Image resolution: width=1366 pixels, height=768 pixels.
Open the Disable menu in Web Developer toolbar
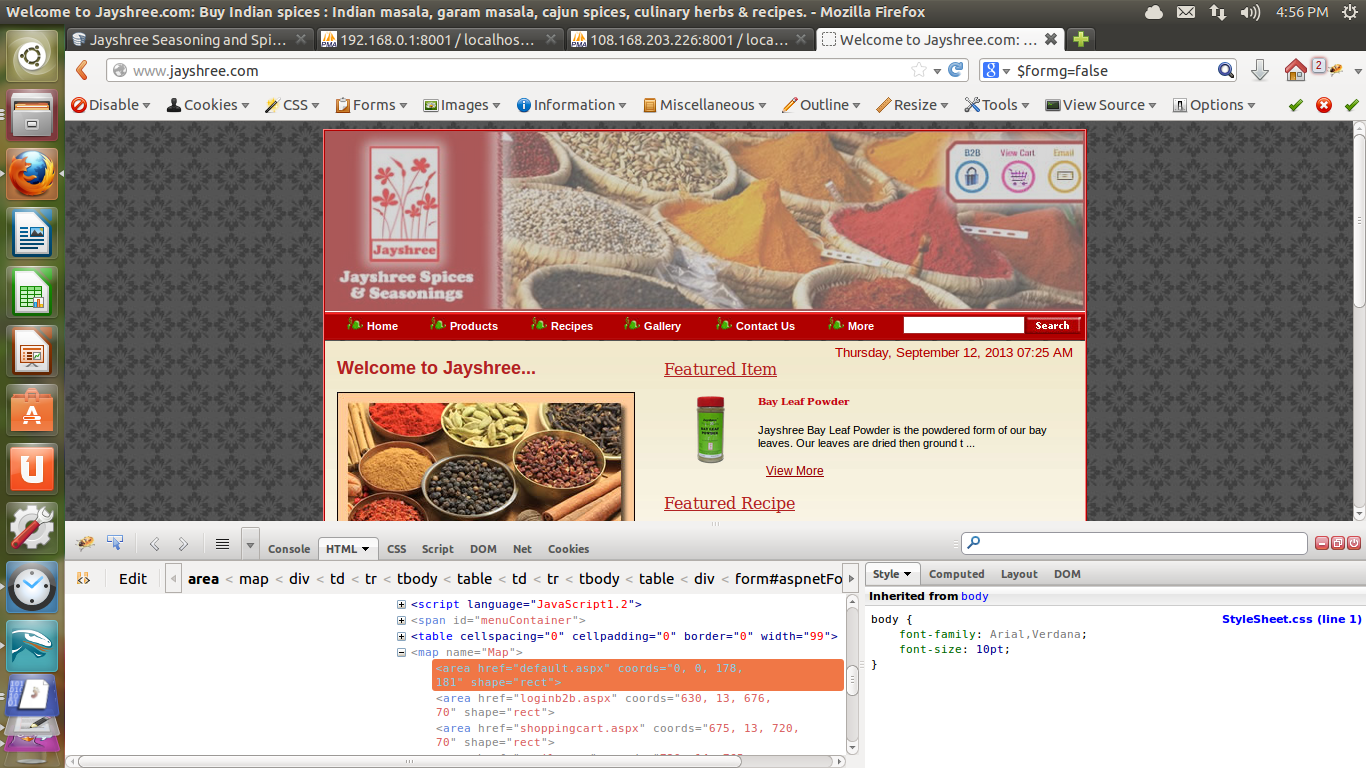pyautogui.click(x=110, y=105)
